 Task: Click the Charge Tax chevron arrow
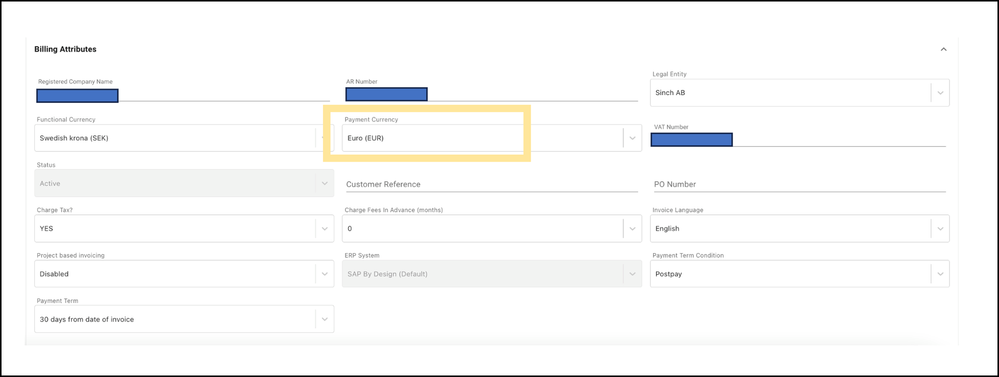324,229
